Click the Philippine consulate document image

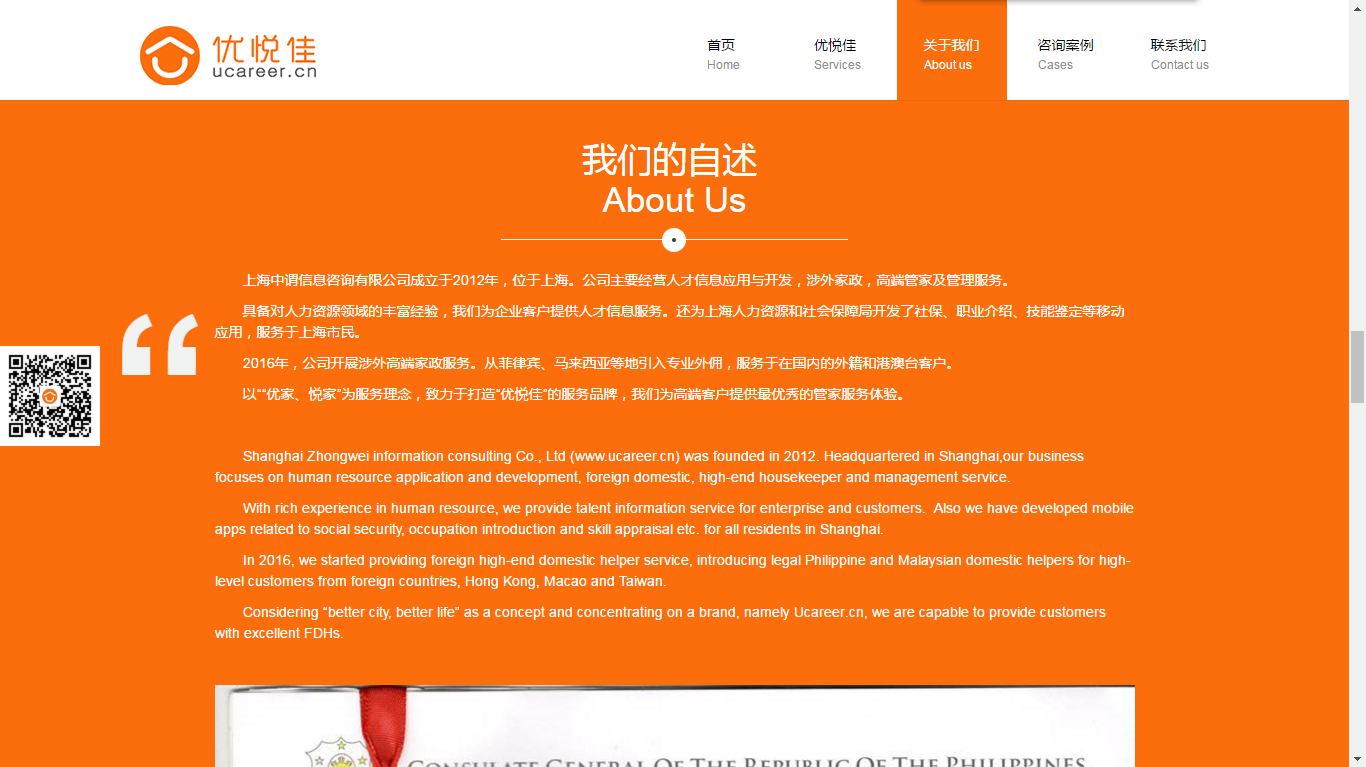[675, 726]
